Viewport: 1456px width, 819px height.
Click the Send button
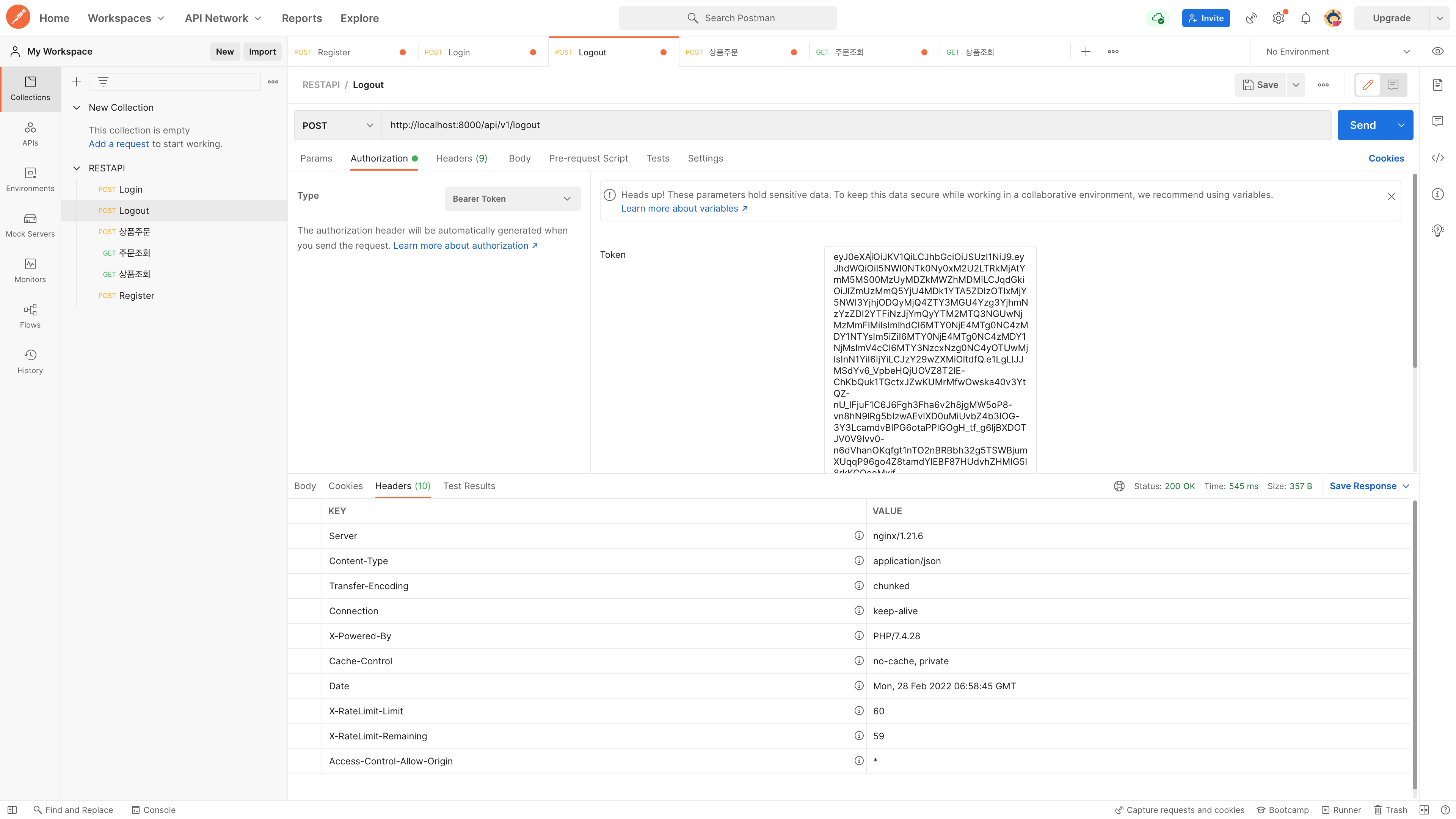[1362, 126]
